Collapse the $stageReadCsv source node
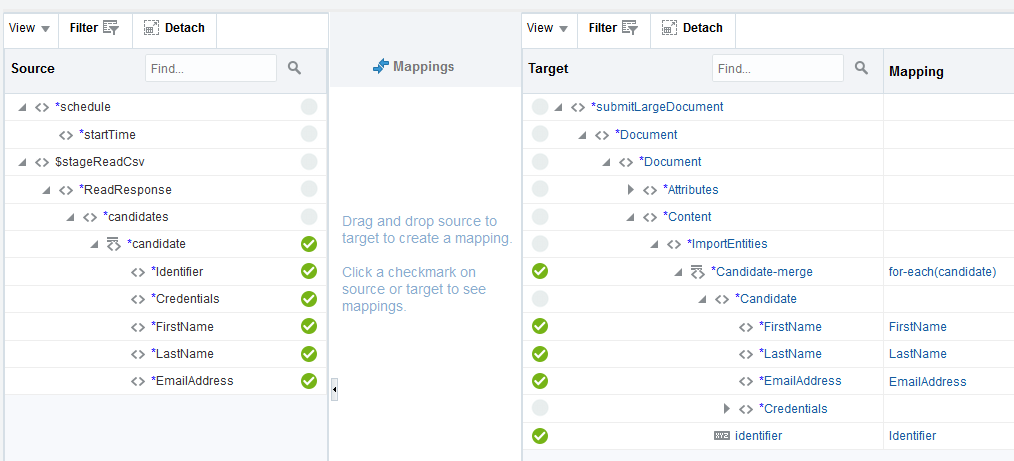1014x461 pixels. click(x=22, y=162)
